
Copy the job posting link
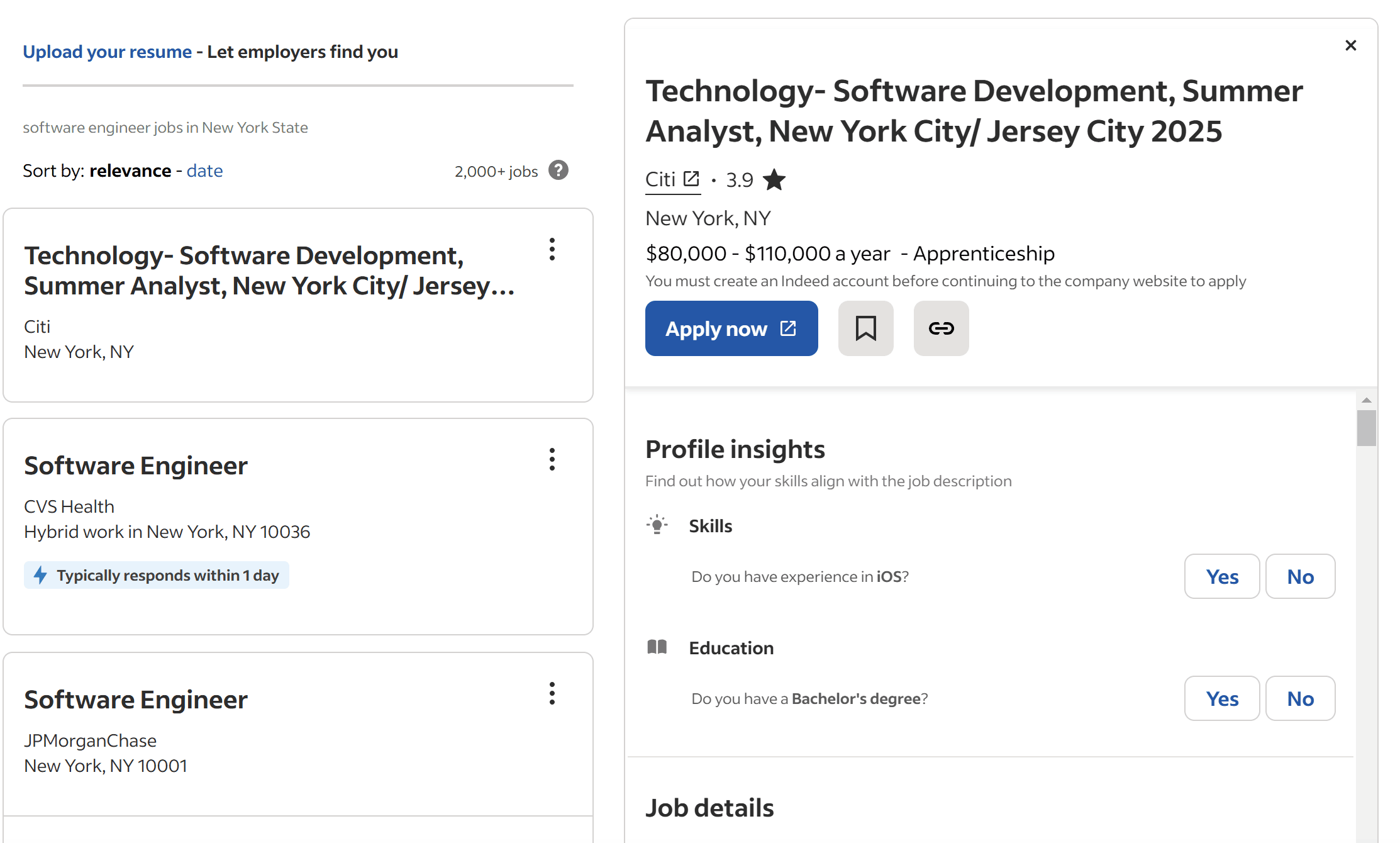(x=941, y=328)
